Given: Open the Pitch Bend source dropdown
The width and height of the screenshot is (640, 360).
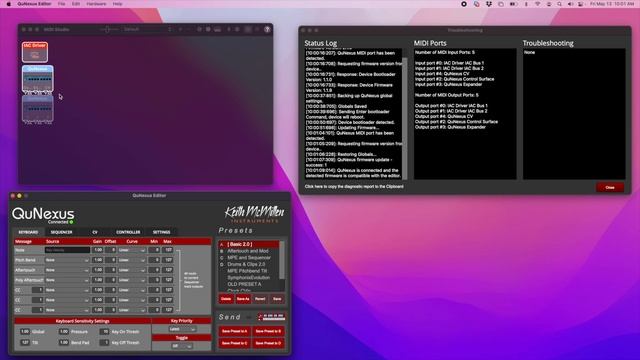Looking at the screenshot, I should (x=67, y=260).
